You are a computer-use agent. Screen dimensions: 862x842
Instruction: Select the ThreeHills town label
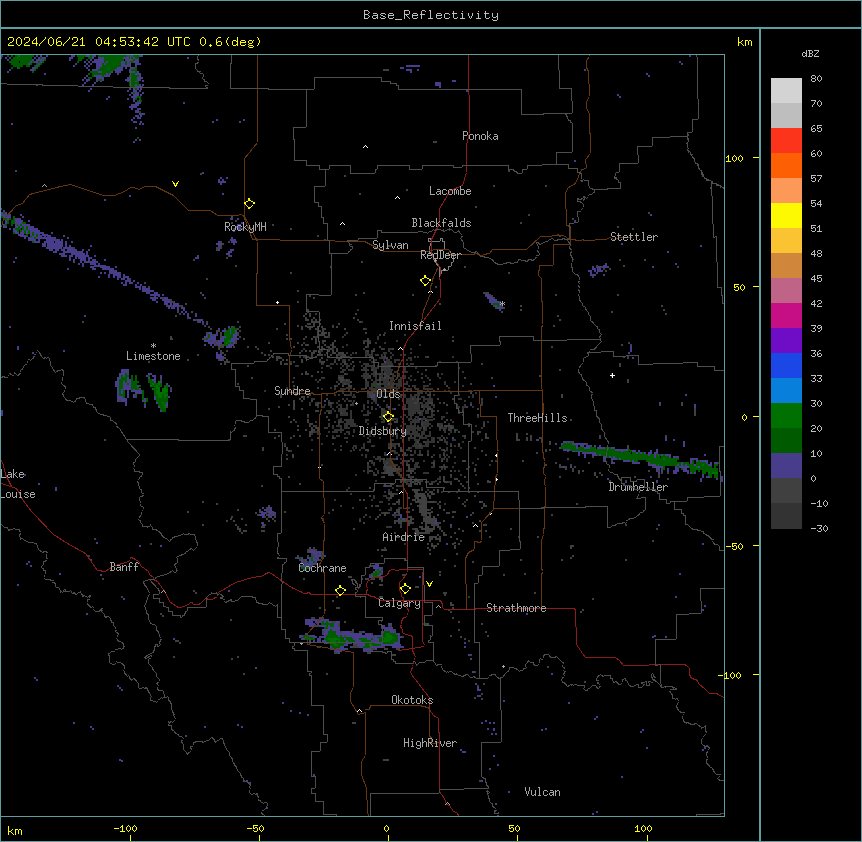pos(538,418)
